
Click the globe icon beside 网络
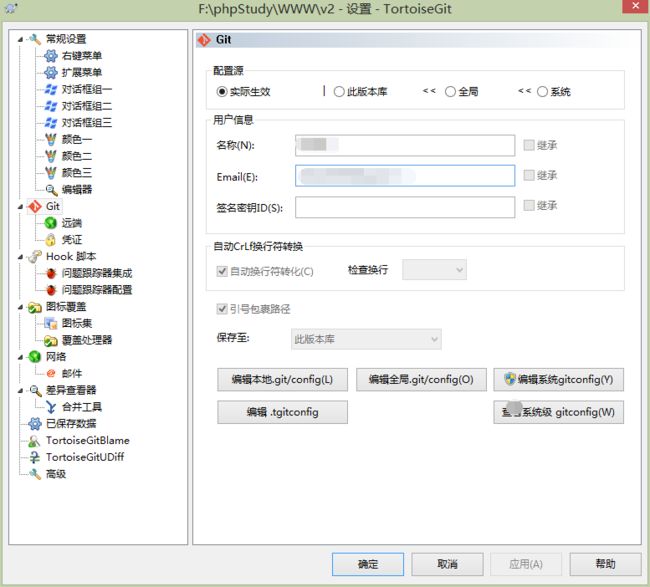pos(35,357)
